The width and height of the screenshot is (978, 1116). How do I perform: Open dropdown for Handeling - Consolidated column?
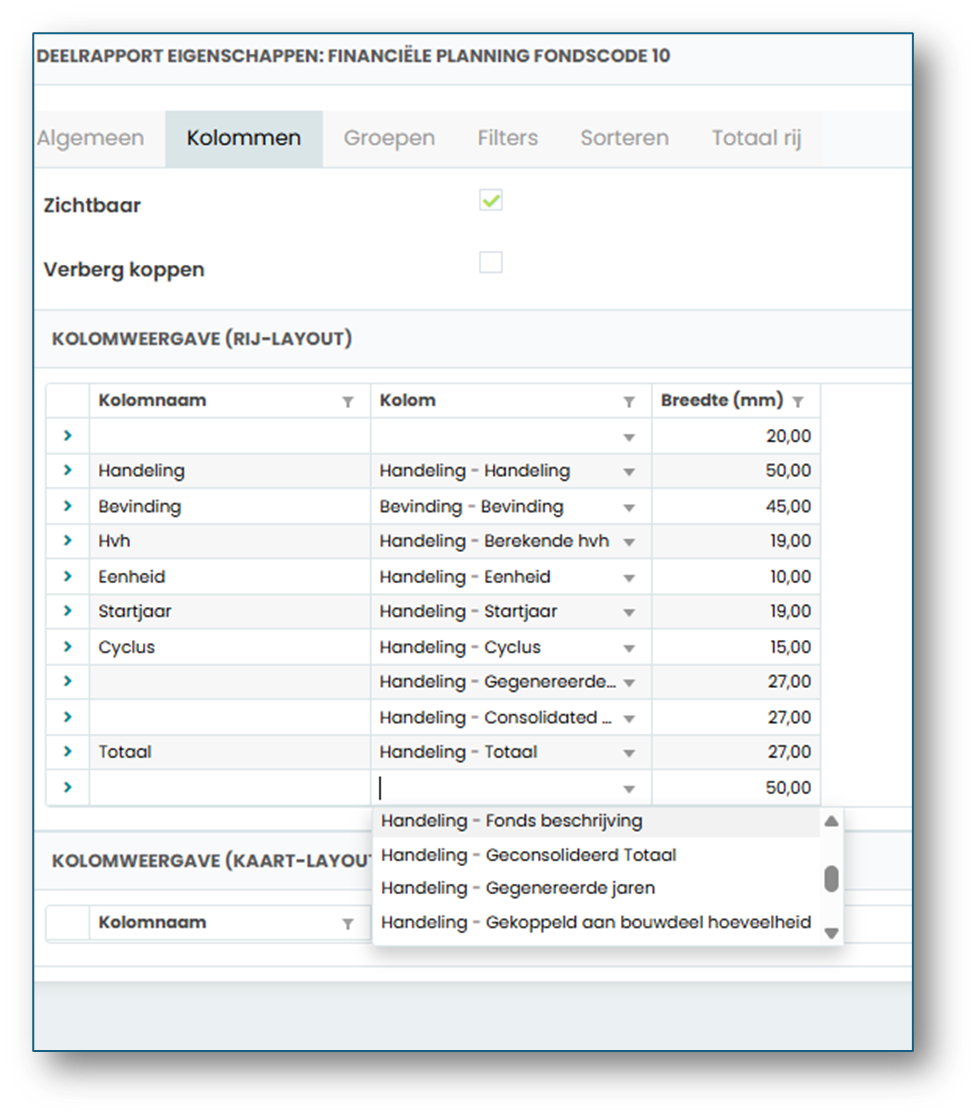click(629, 719)
